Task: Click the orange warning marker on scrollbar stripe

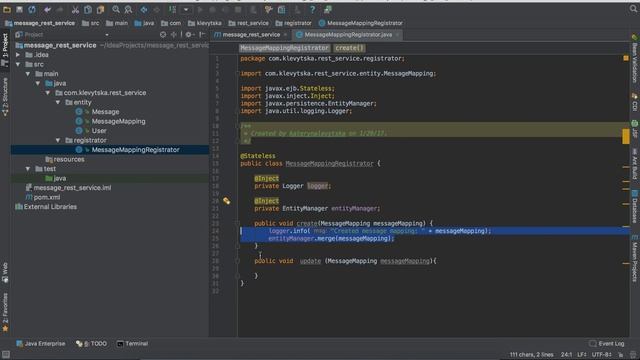Action: [626, 136]
